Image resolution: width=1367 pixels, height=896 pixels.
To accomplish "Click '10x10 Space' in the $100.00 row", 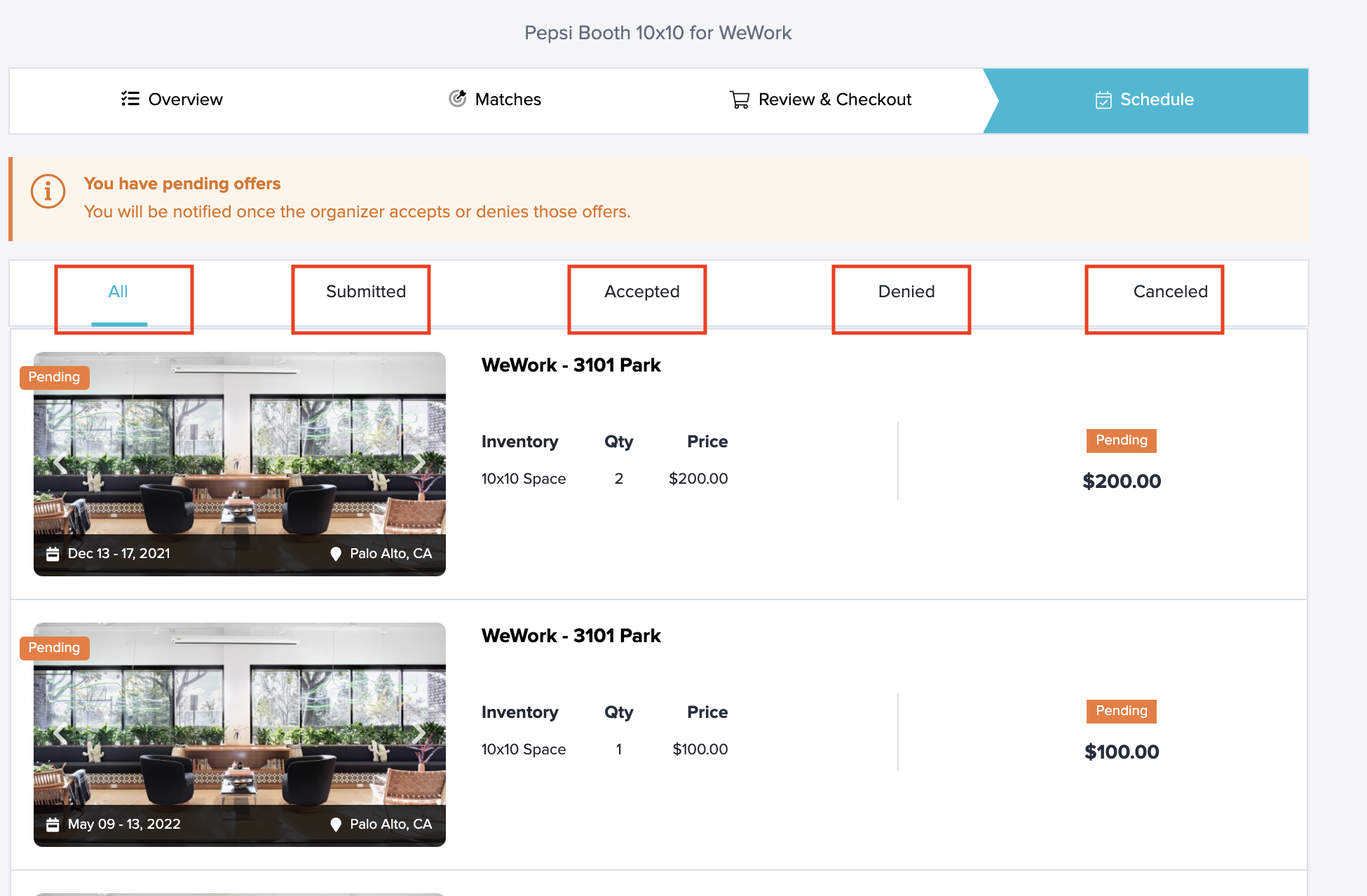I will pos(524,749).
